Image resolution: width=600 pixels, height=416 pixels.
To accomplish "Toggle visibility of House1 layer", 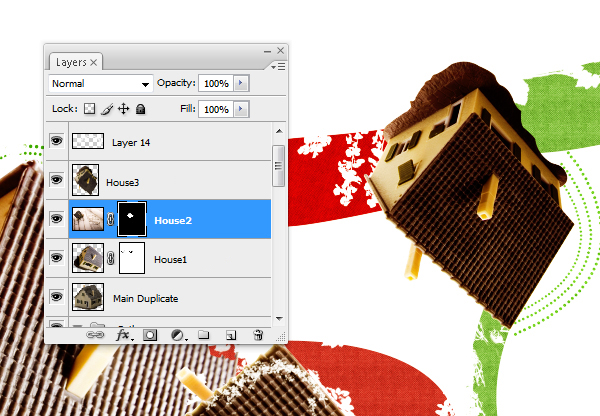I will pyautogui.click(x=57, y=258).
